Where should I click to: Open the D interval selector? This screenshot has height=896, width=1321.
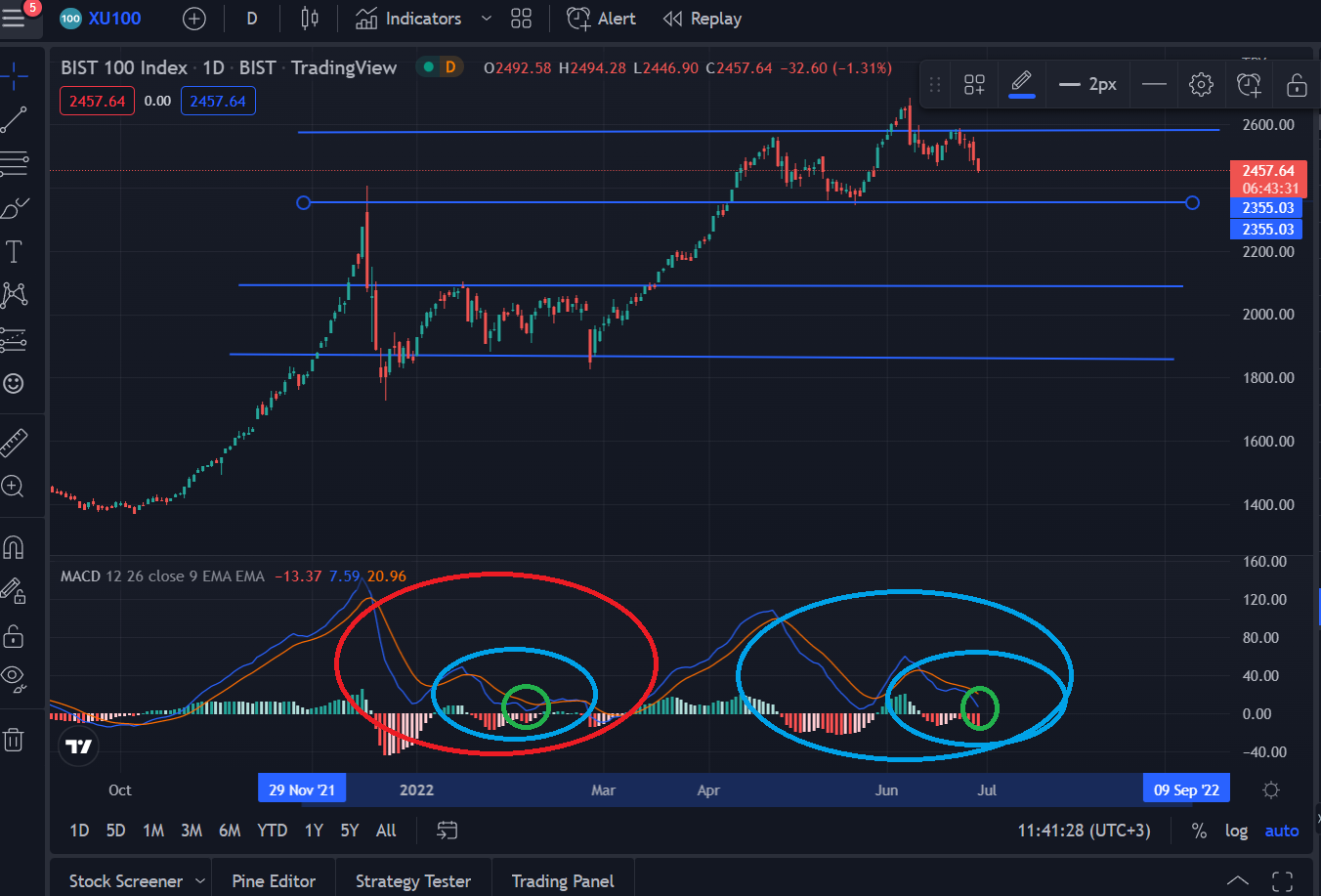252,19
